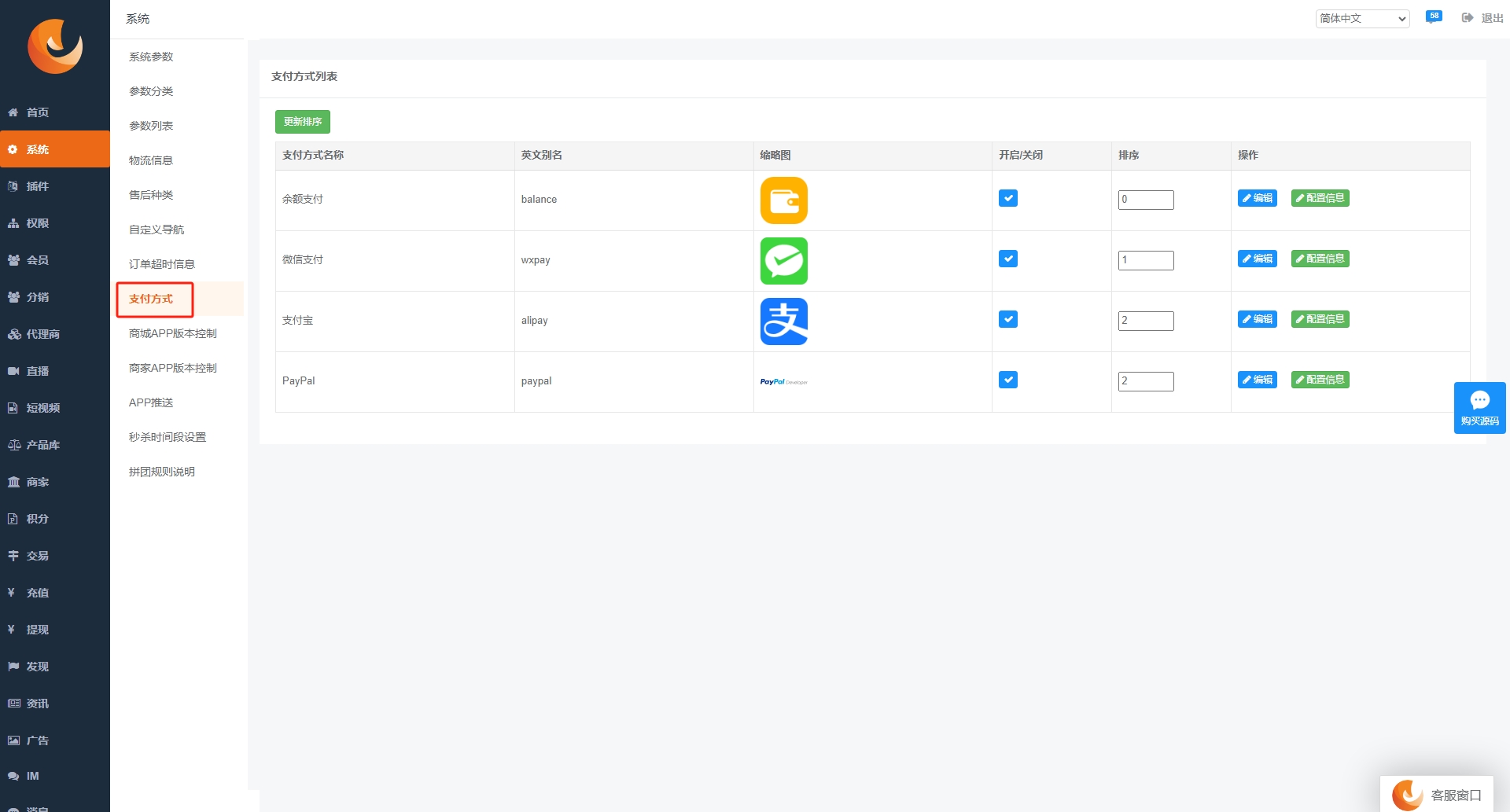The image size is (1510, 812).
Task: Click the 微信支付 green thumbnail
Action: click(x=784, y=261)
